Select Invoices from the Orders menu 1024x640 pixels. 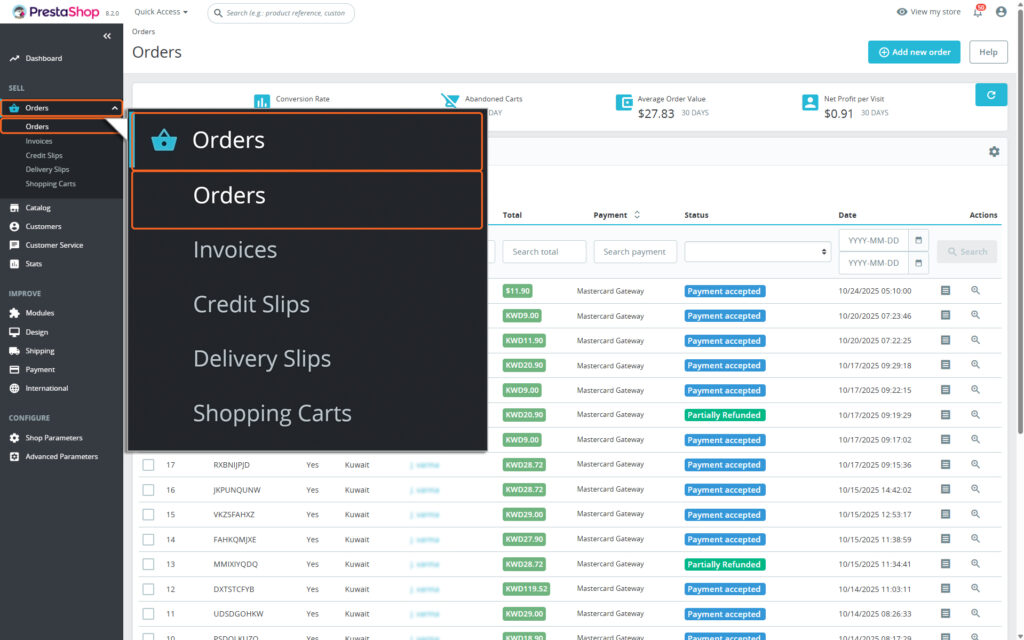[x=235, y=249]
